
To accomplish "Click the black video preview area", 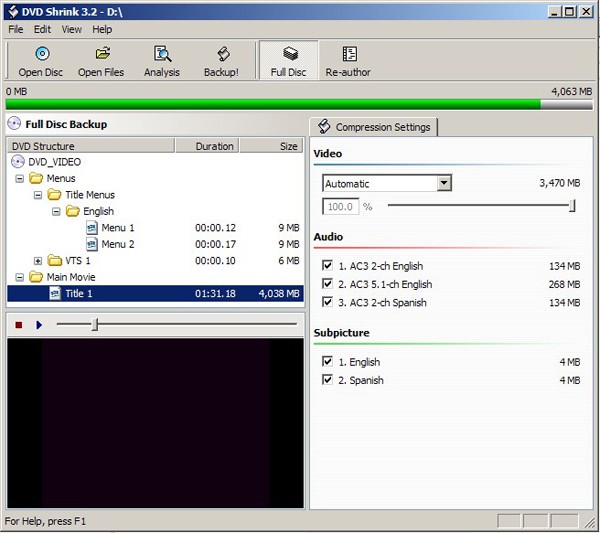I will pyautogui.click(x=155, y=423).
